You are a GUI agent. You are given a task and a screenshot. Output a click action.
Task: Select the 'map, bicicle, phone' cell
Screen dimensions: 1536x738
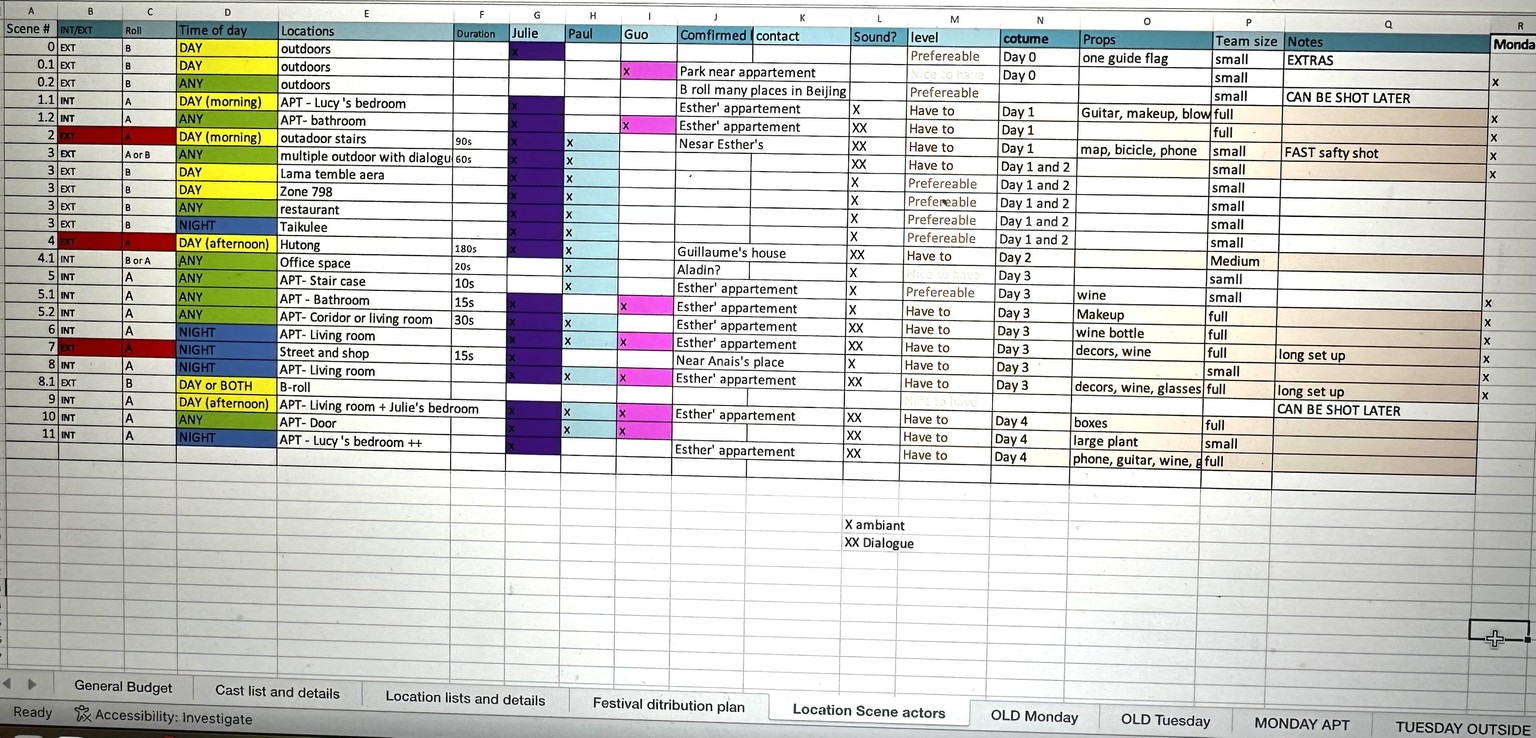coord(1141,150)
